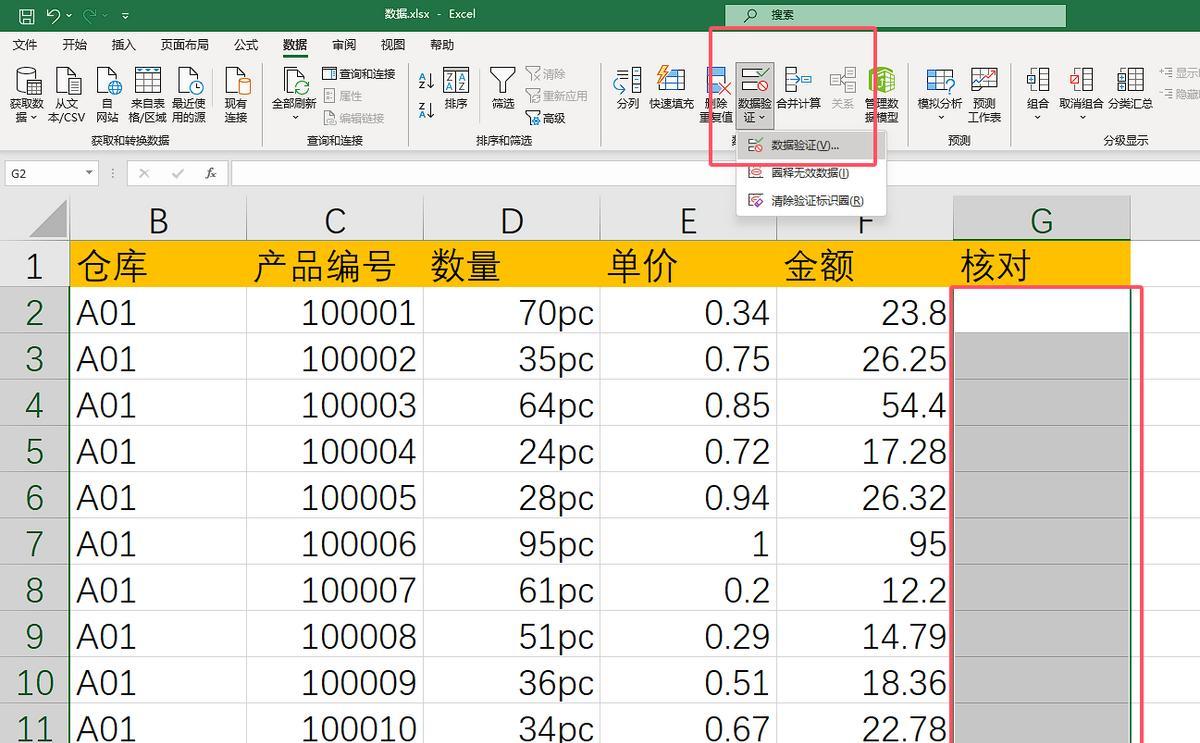Click the 查询和连接 button in ribbon
Viewport: 1200px width, 743px height.
click(x=359, y=74)
